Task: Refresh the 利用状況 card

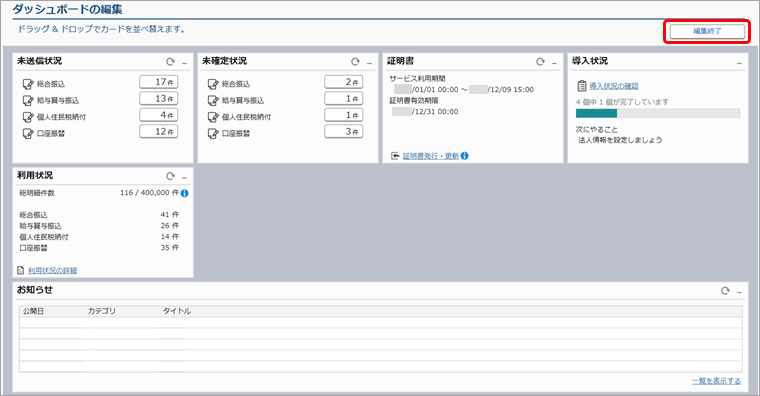Action: point(170,176)
